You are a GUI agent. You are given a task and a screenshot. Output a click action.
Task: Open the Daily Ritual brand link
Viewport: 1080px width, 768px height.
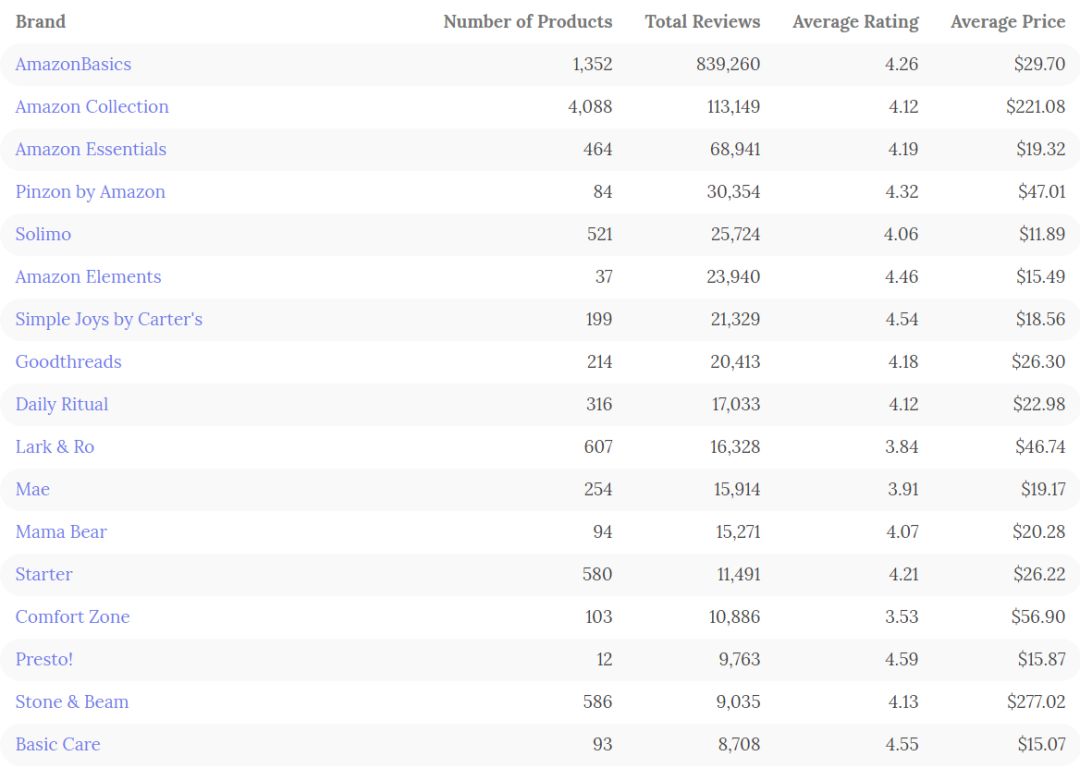62,404
